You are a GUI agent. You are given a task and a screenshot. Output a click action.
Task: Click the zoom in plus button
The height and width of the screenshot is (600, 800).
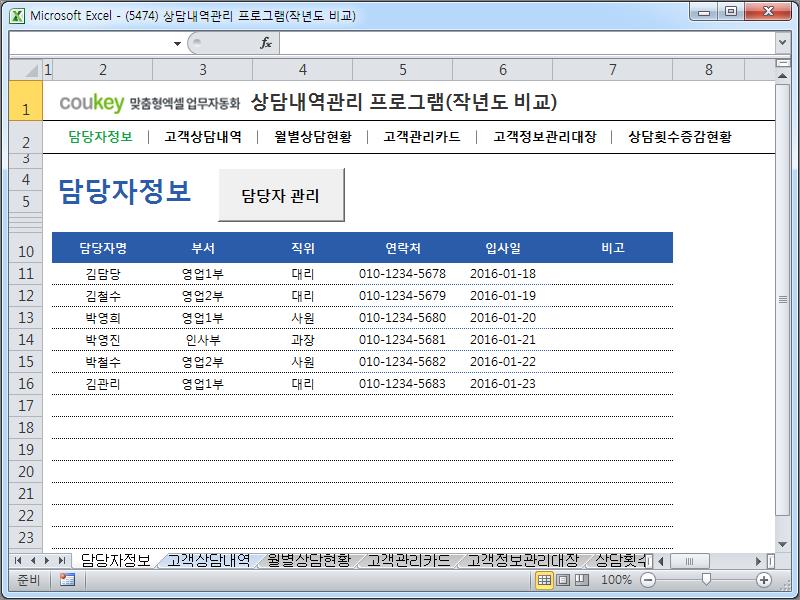point(764,580)
